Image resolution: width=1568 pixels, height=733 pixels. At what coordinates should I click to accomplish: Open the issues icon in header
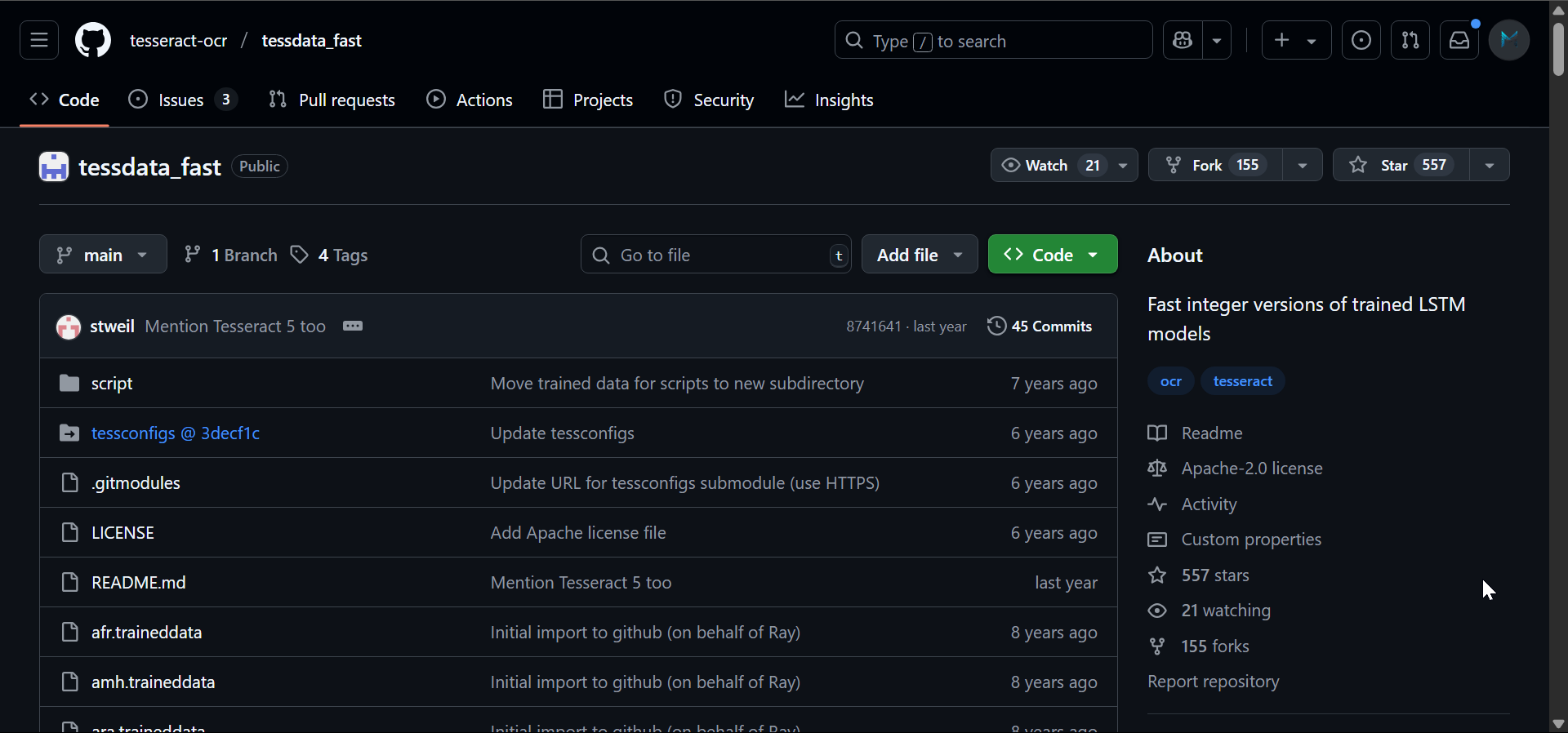pyautogui.click(x=1361, y=40)
